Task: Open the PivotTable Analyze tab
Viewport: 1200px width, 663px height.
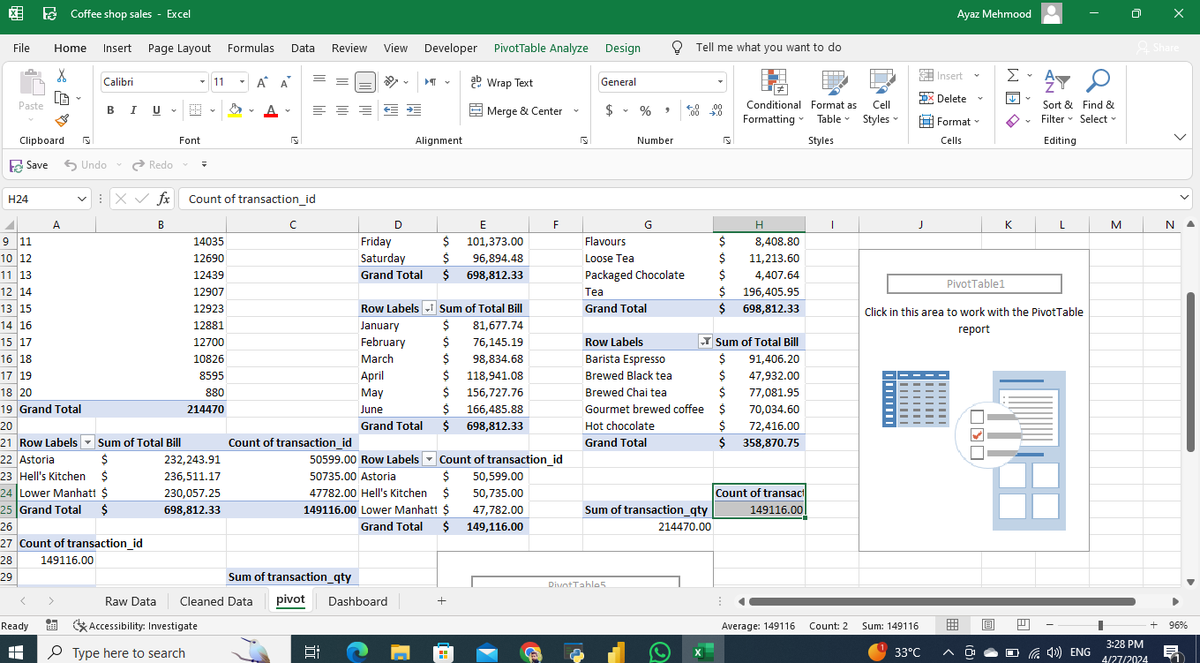Action: (x=541, y=47)
